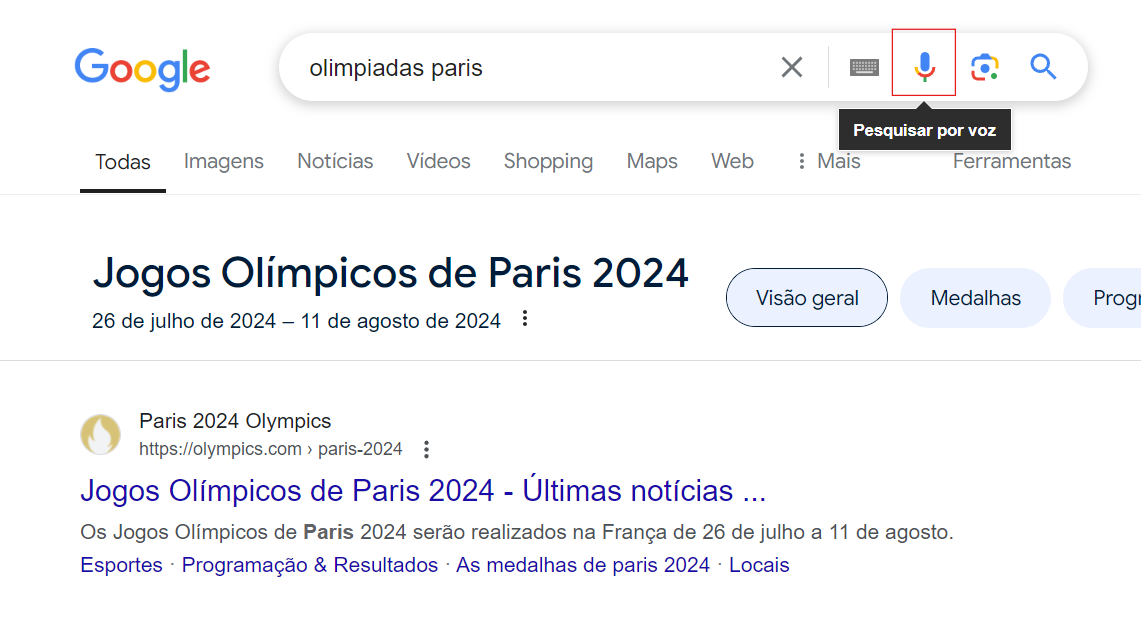Click the magnifying glass search button

(x=1043, y=67)
